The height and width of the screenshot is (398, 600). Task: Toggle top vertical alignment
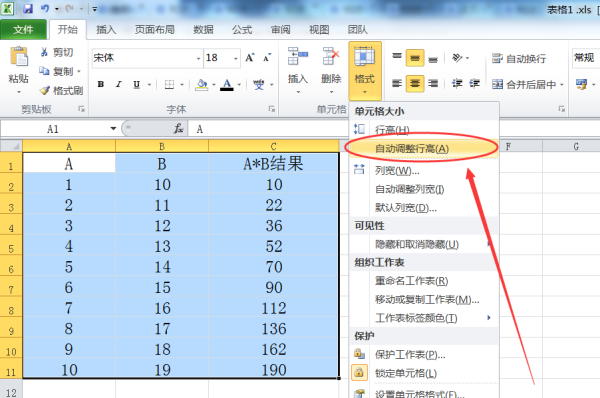(397, 57)
